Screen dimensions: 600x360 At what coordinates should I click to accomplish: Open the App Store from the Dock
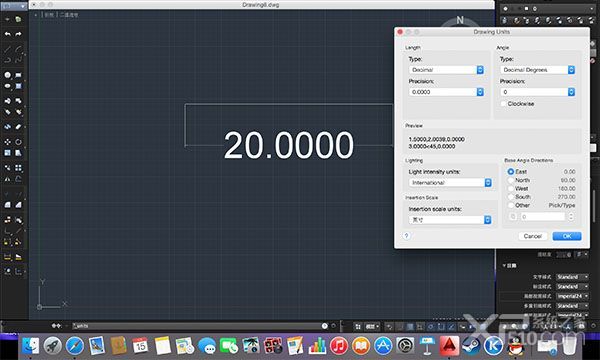(383, 346)
